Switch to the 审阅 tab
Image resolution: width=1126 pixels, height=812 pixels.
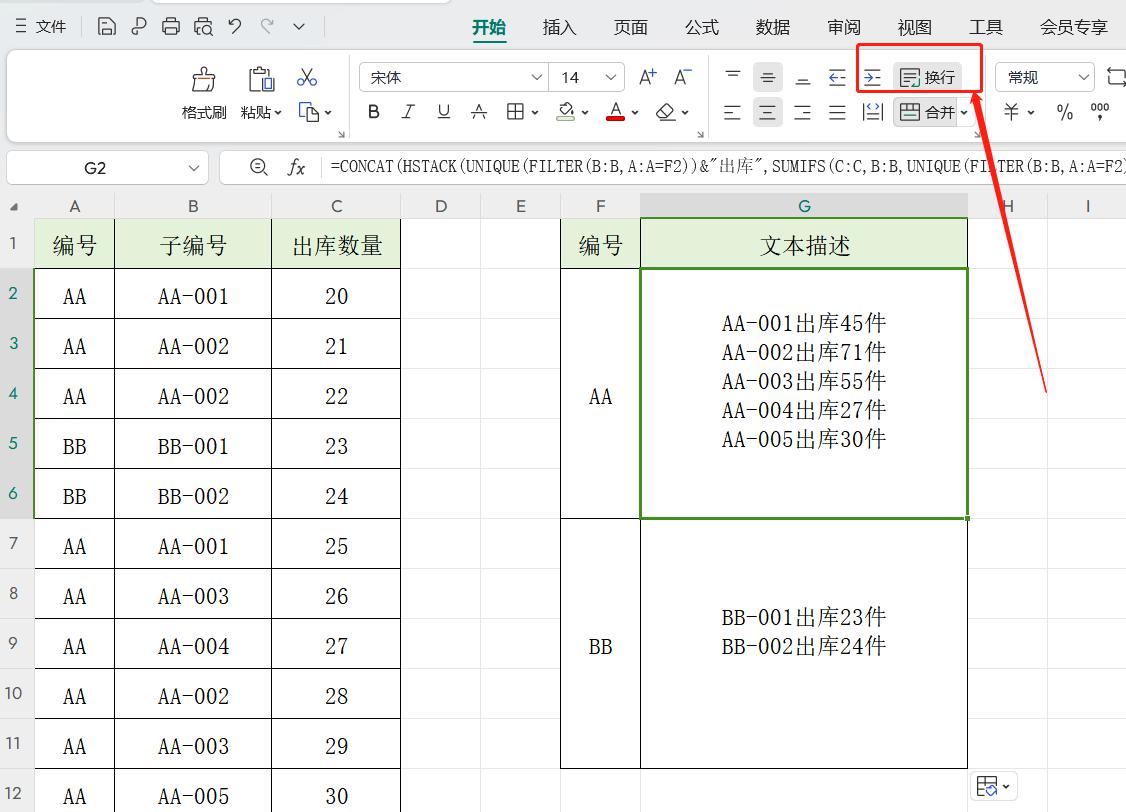click(x=844, y=27)
